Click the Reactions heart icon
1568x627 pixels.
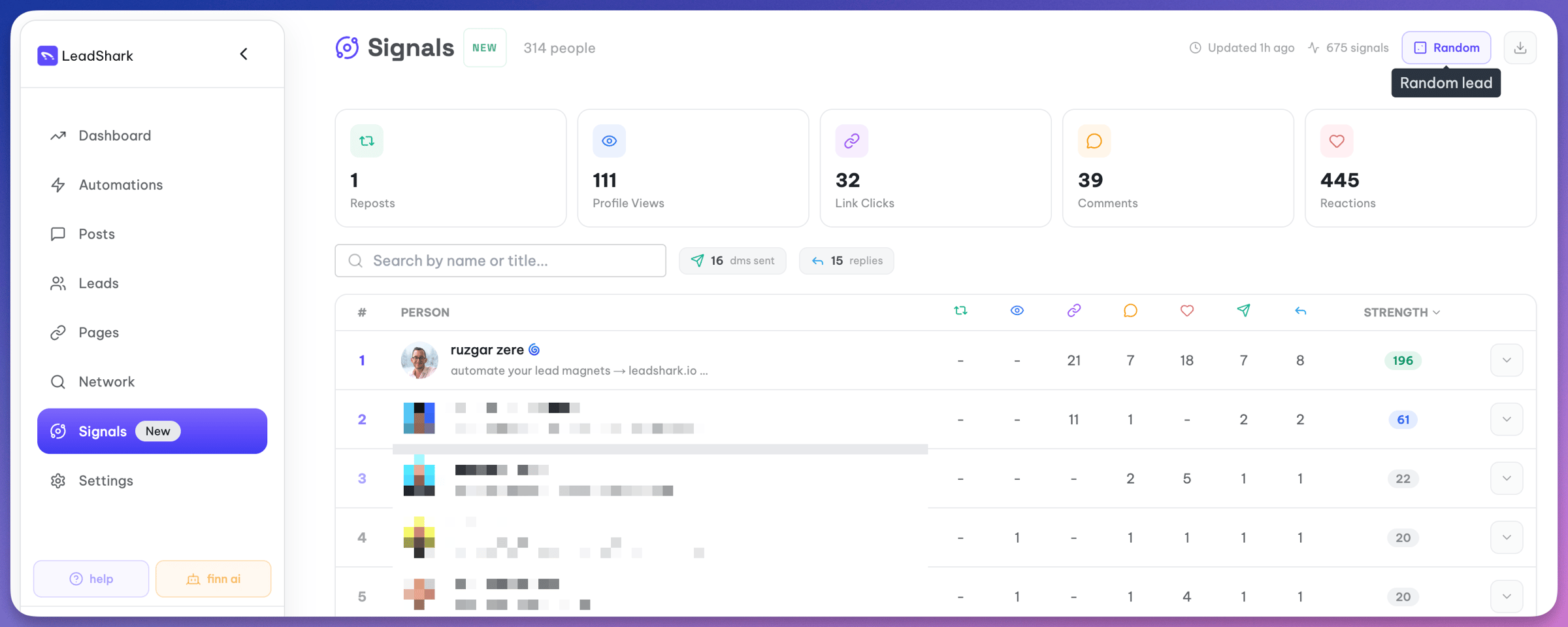click(1336, 141)
